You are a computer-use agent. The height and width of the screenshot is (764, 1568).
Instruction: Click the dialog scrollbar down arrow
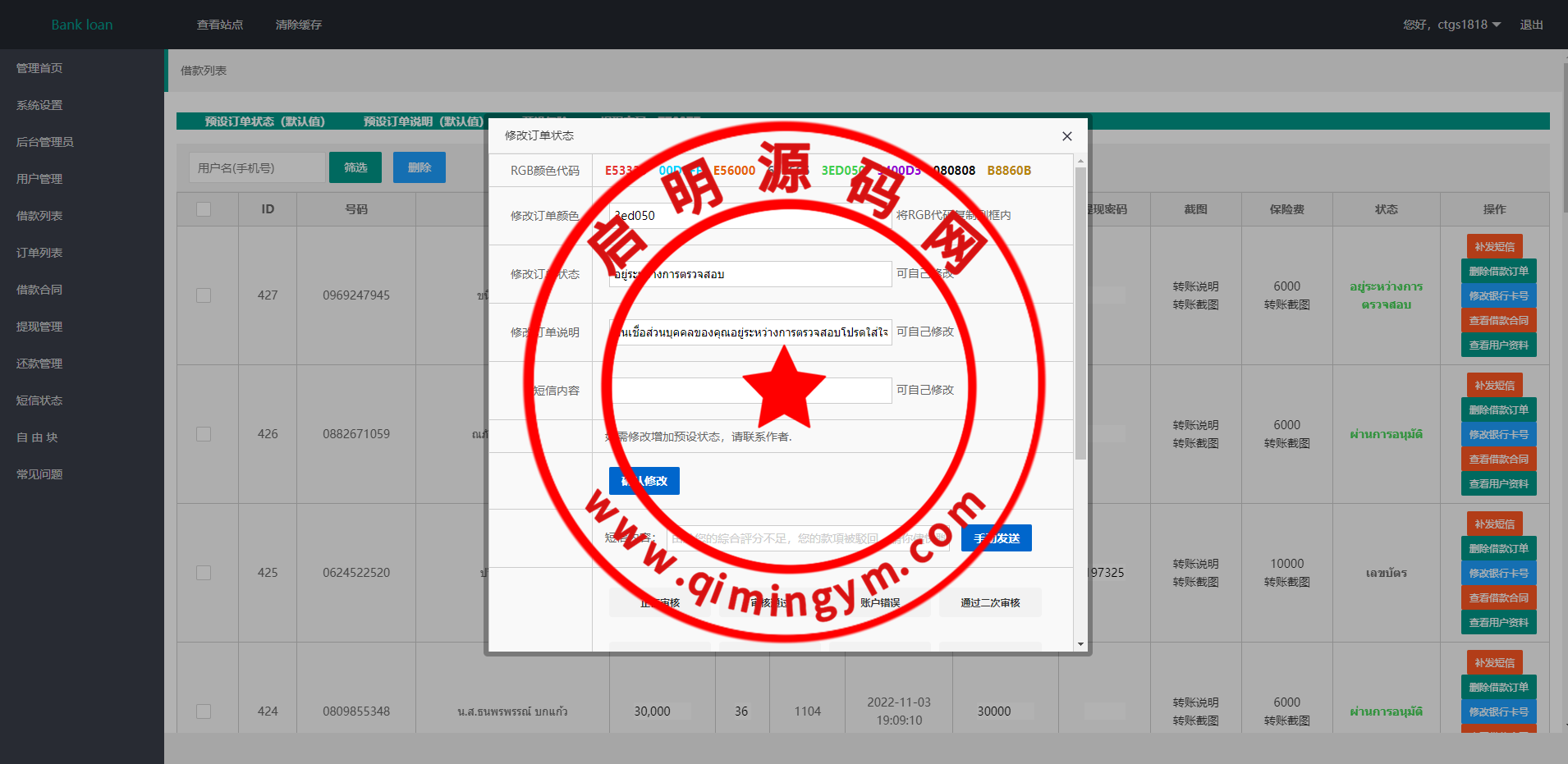click(x=1080, y=644)
